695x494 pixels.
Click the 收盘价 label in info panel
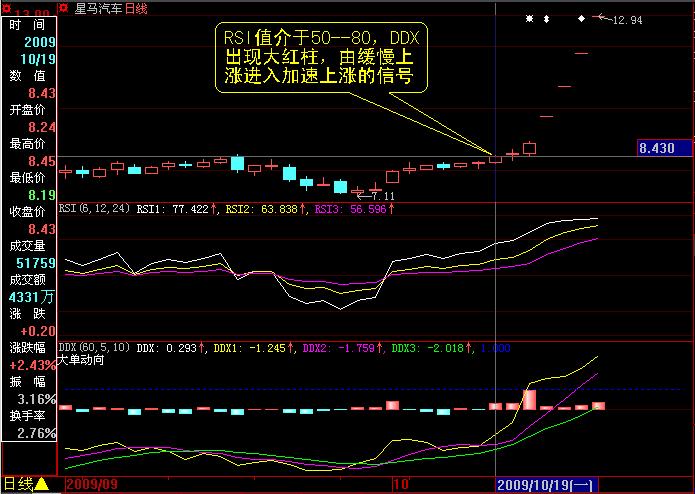27,212
